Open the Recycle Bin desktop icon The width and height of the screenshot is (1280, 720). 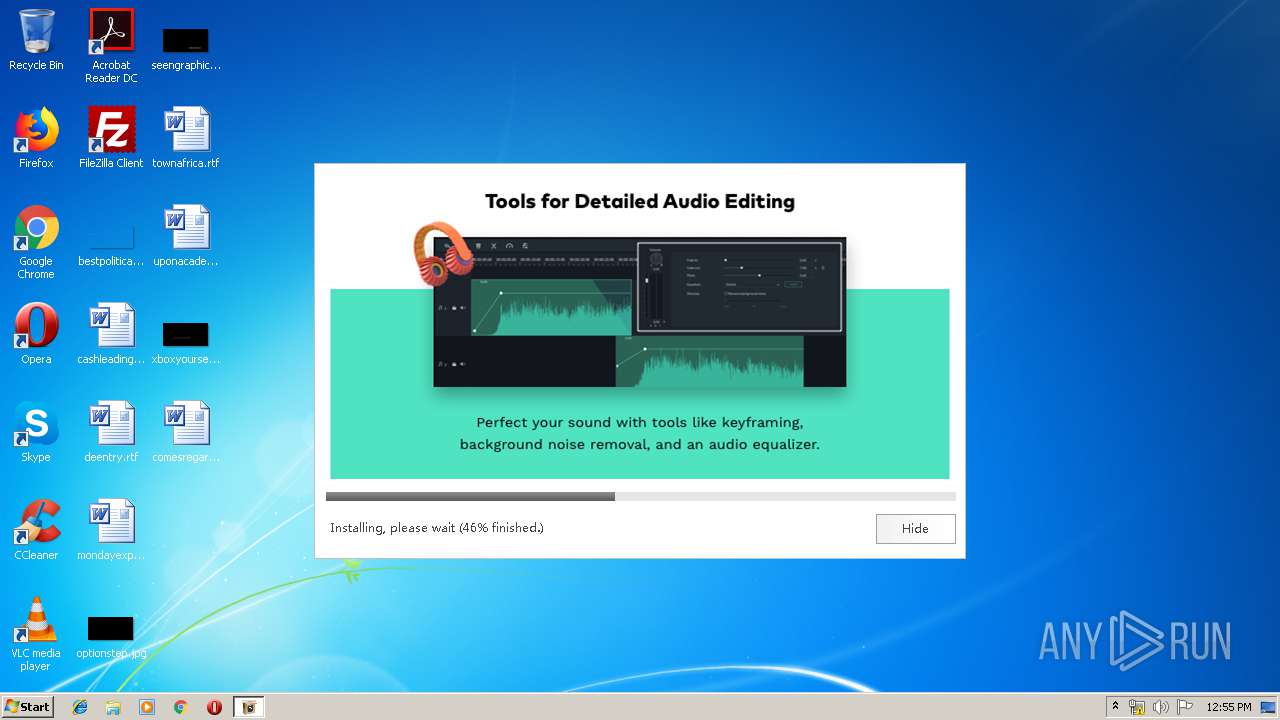coord(36,41)
